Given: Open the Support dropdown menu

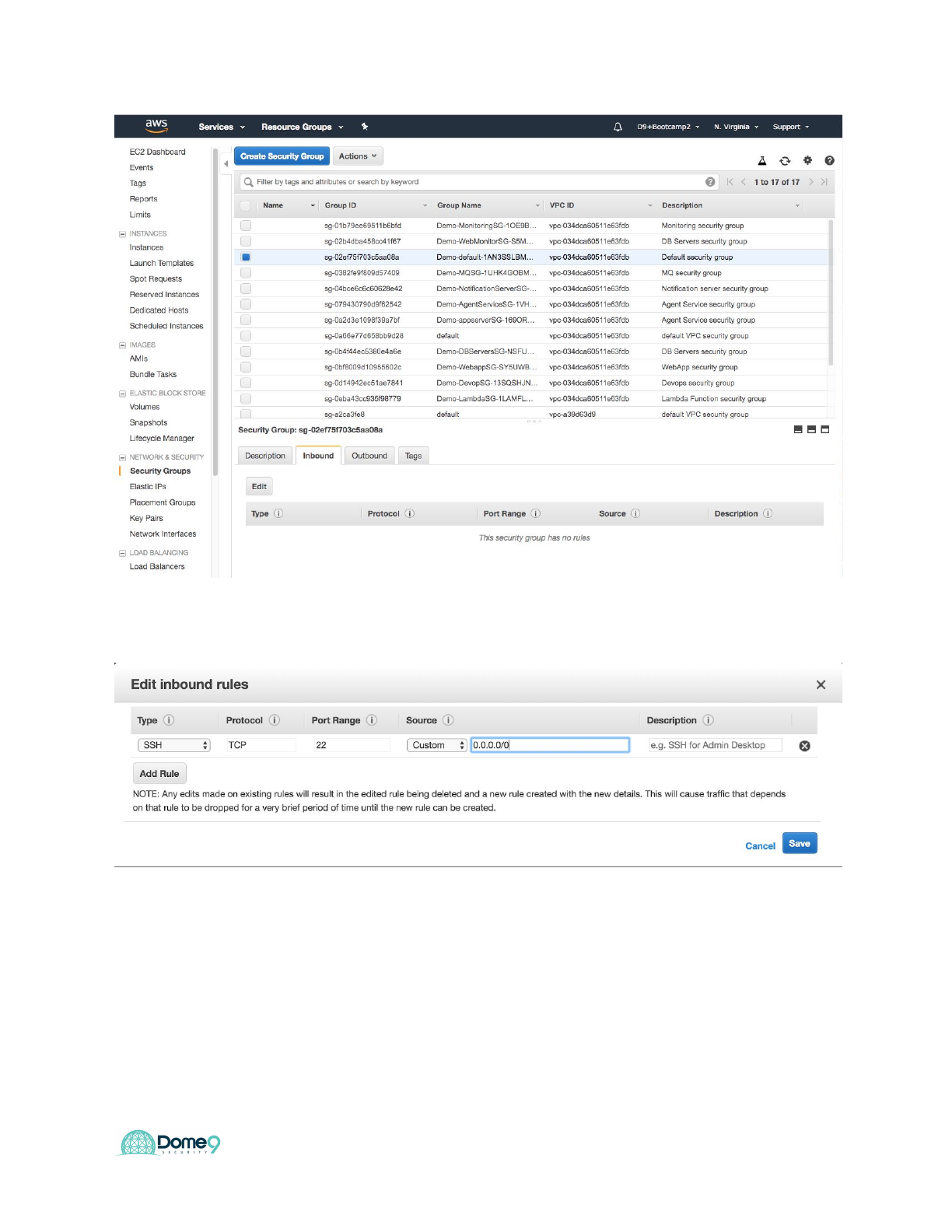Looking at the screenshot, I should (791, 127).
